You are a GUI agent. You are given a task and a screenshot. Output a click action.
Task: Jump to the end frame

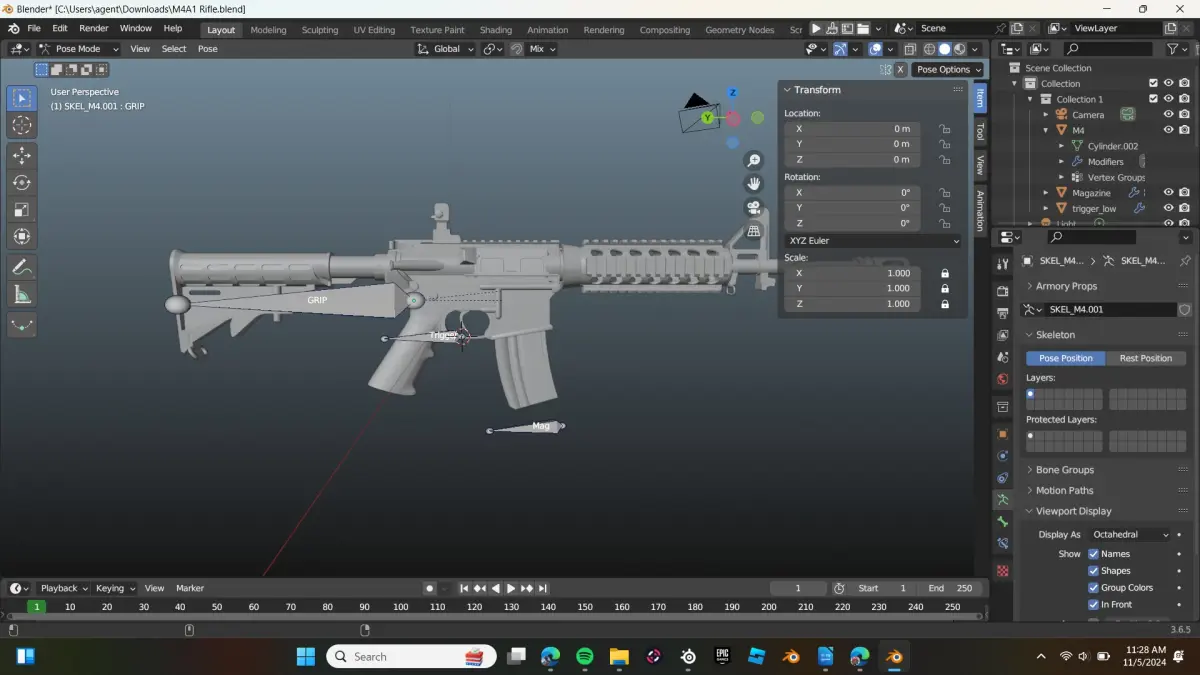[x=543, y=588]
